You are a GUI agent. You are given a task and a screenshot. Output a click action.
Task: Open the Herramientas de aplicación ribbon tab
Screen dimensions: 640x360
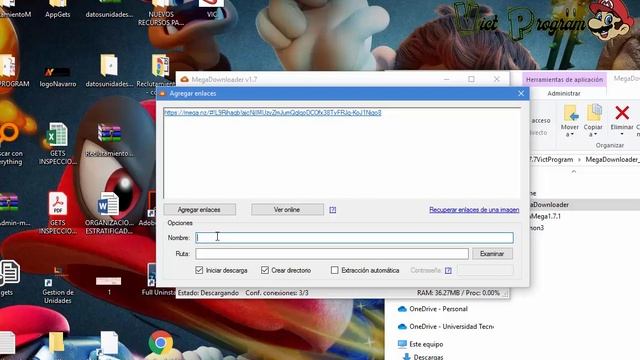(x=564, y=80)
